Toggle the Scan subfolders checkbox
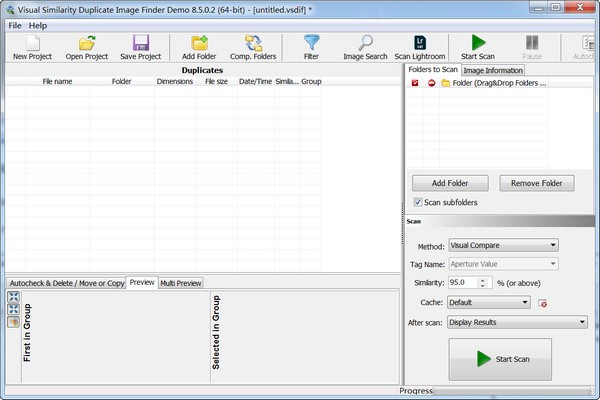The height and width of the screenshot is (400, 600). pos(418,202)
